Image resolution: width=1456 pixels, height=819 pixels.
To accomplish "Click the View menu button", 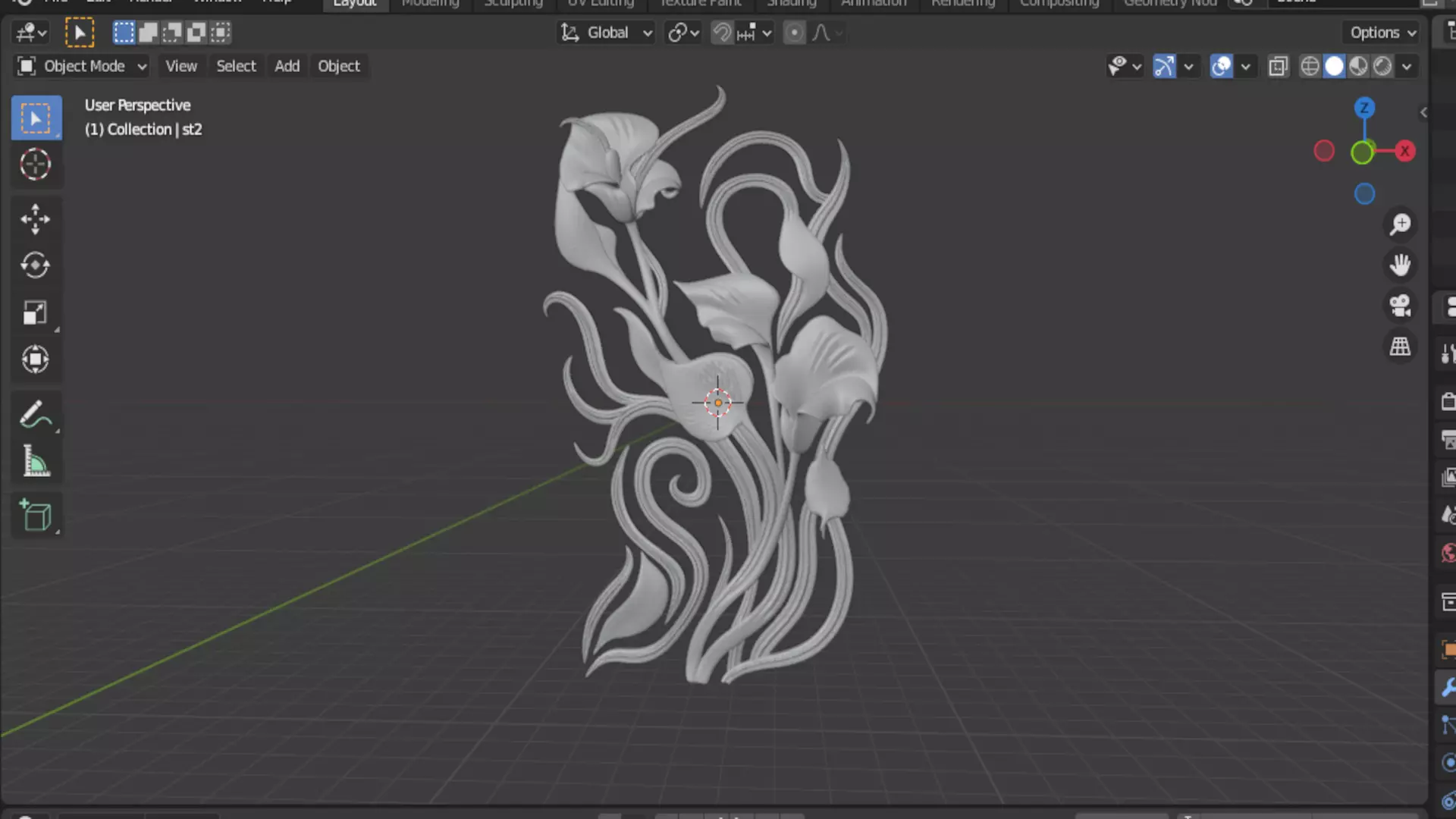I will (181, 67).
